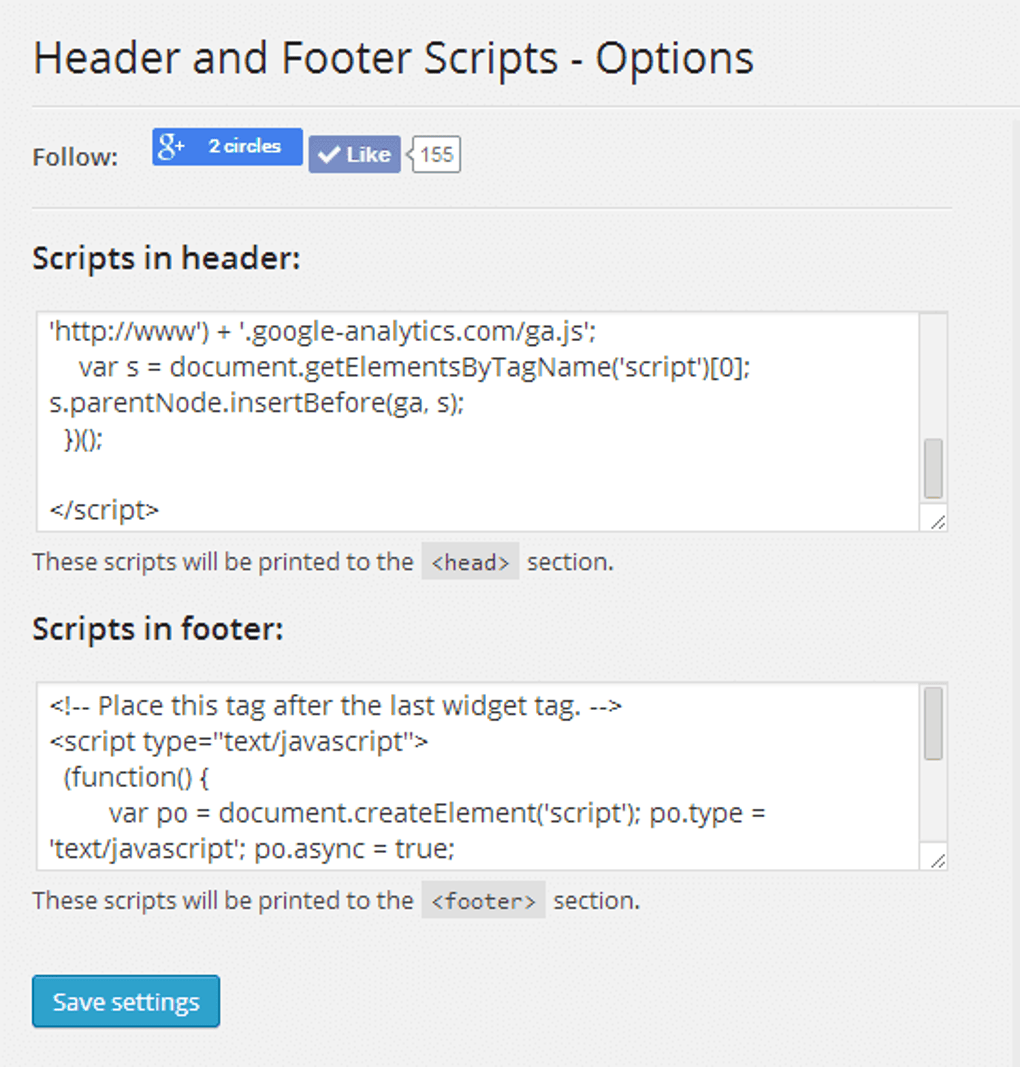Click the 'Place this tag' comment line

(335, 706)
